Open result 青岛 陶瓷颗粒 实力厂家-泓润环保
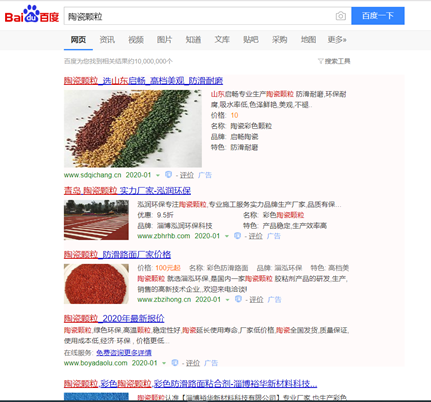Viewport: 431px width, 402px height. pyautogui.click(x=127, y=190)
